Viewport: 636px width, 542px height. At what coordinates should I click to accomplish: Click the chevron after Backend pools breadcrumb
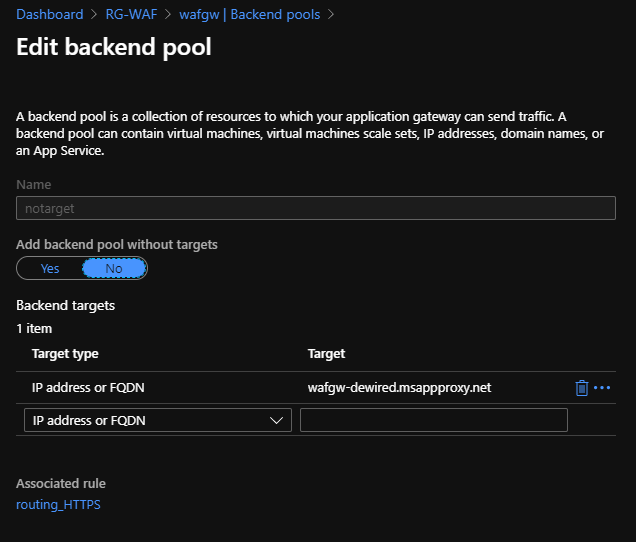(x=331, y=15)
